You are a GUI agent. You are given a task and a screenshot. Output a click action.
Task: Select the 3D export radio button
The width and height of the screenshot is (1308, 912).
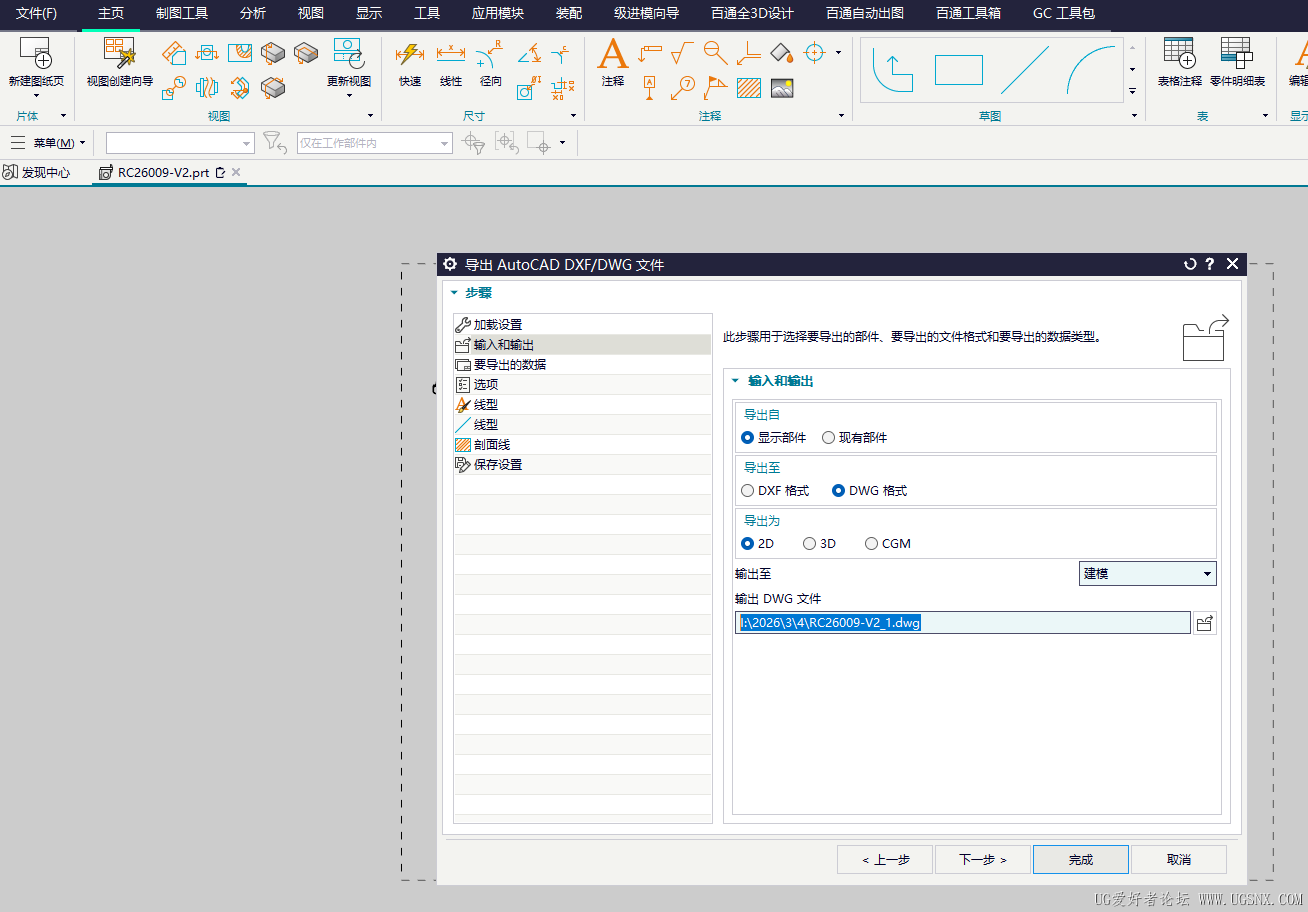[809, 544]
